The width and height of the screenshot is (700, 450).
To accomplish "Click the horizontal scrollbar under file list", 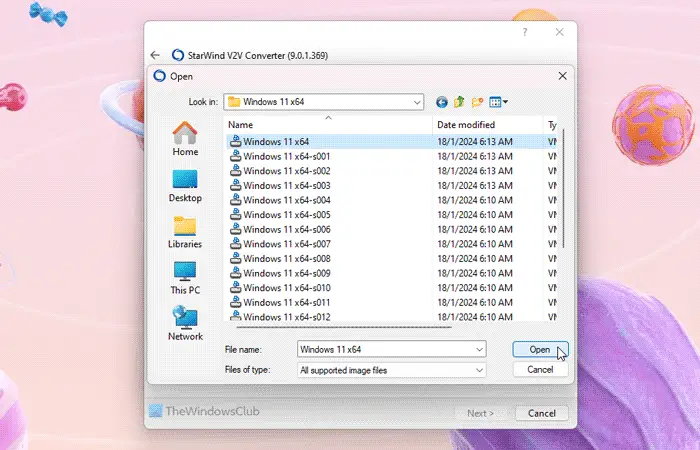I will (x=344, y=327).
